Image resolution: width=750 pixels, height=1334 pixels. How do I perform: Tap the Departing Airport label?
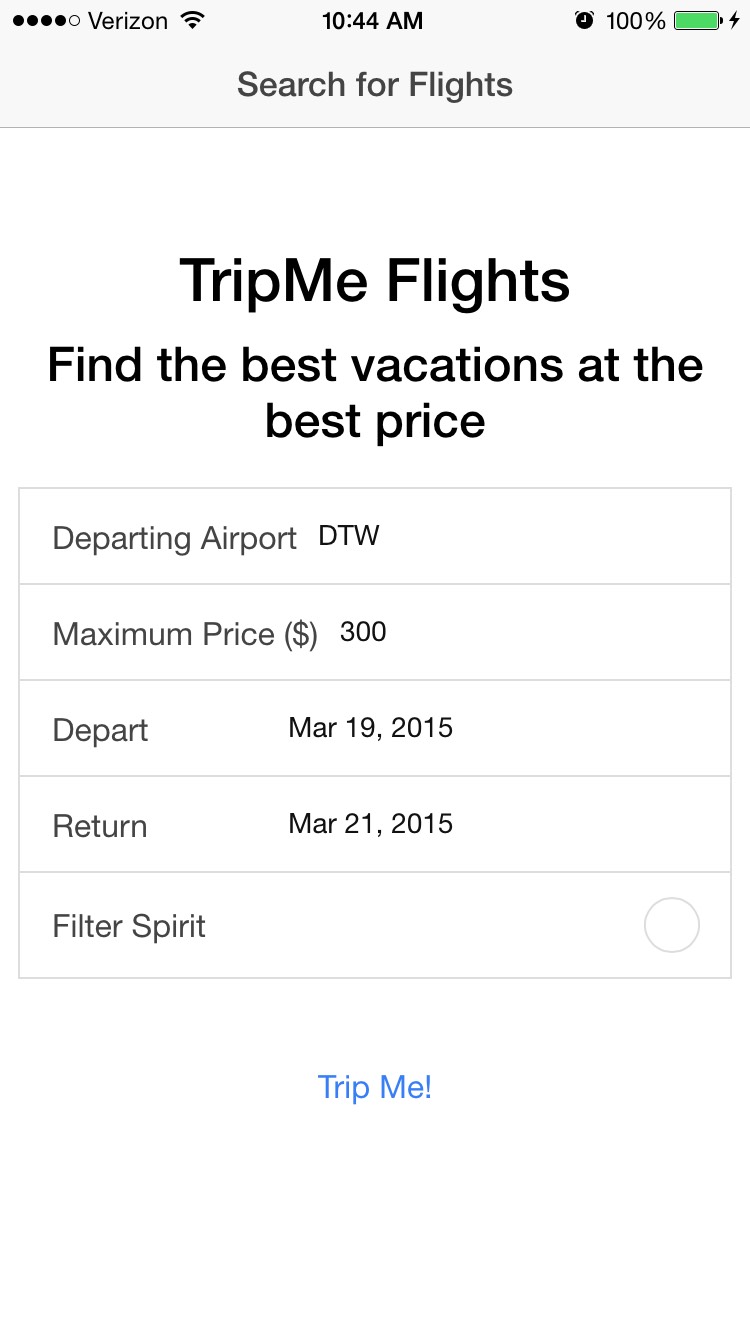pyautogui.click(x=174, y=538)
